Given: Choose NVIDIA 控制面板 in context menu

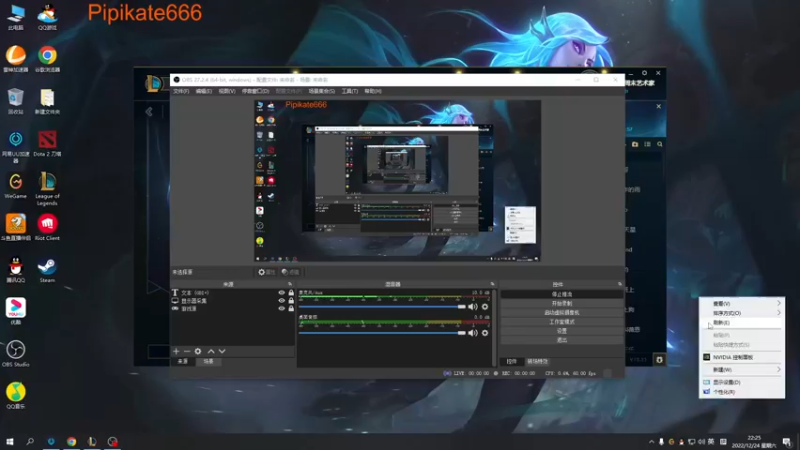Looking at the screenshot, I should 742,357.
